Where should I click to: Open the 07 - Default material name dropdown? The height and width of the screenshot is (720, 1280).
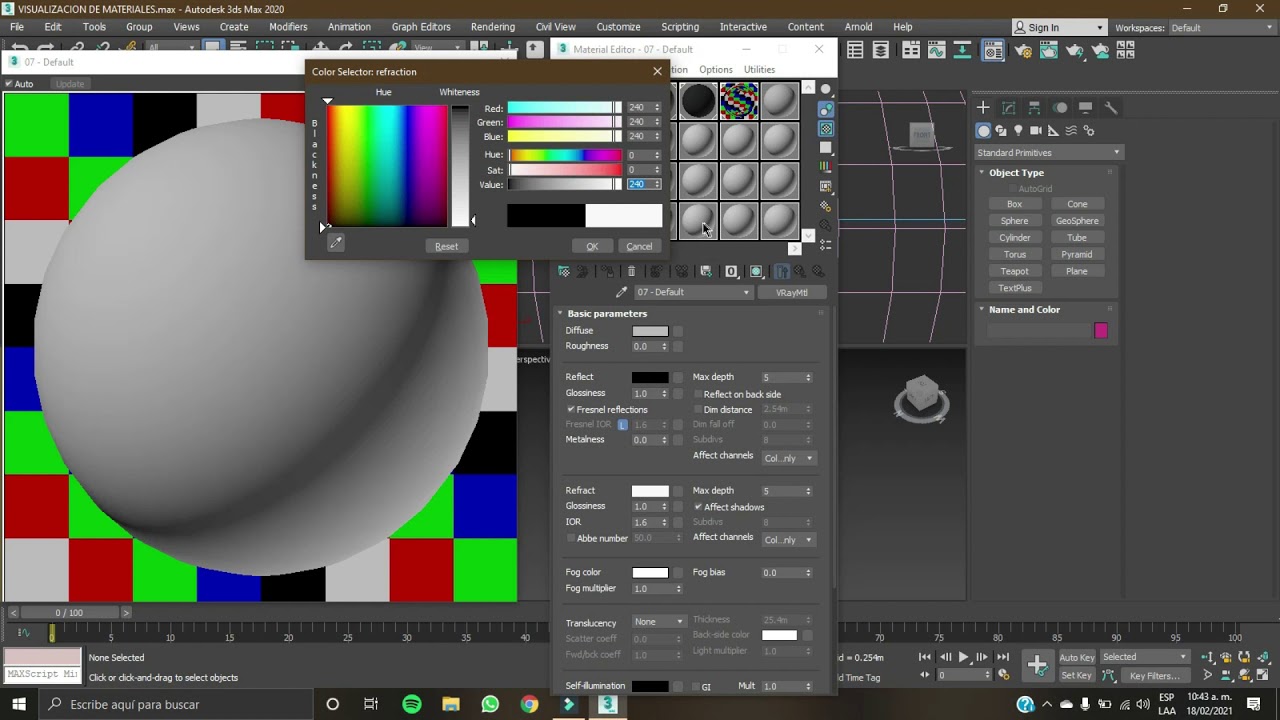tap(692, 292)
